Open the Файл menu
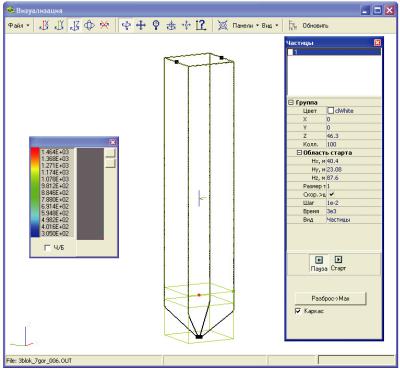This screenshot has width=400, height=369. point(18,26)
